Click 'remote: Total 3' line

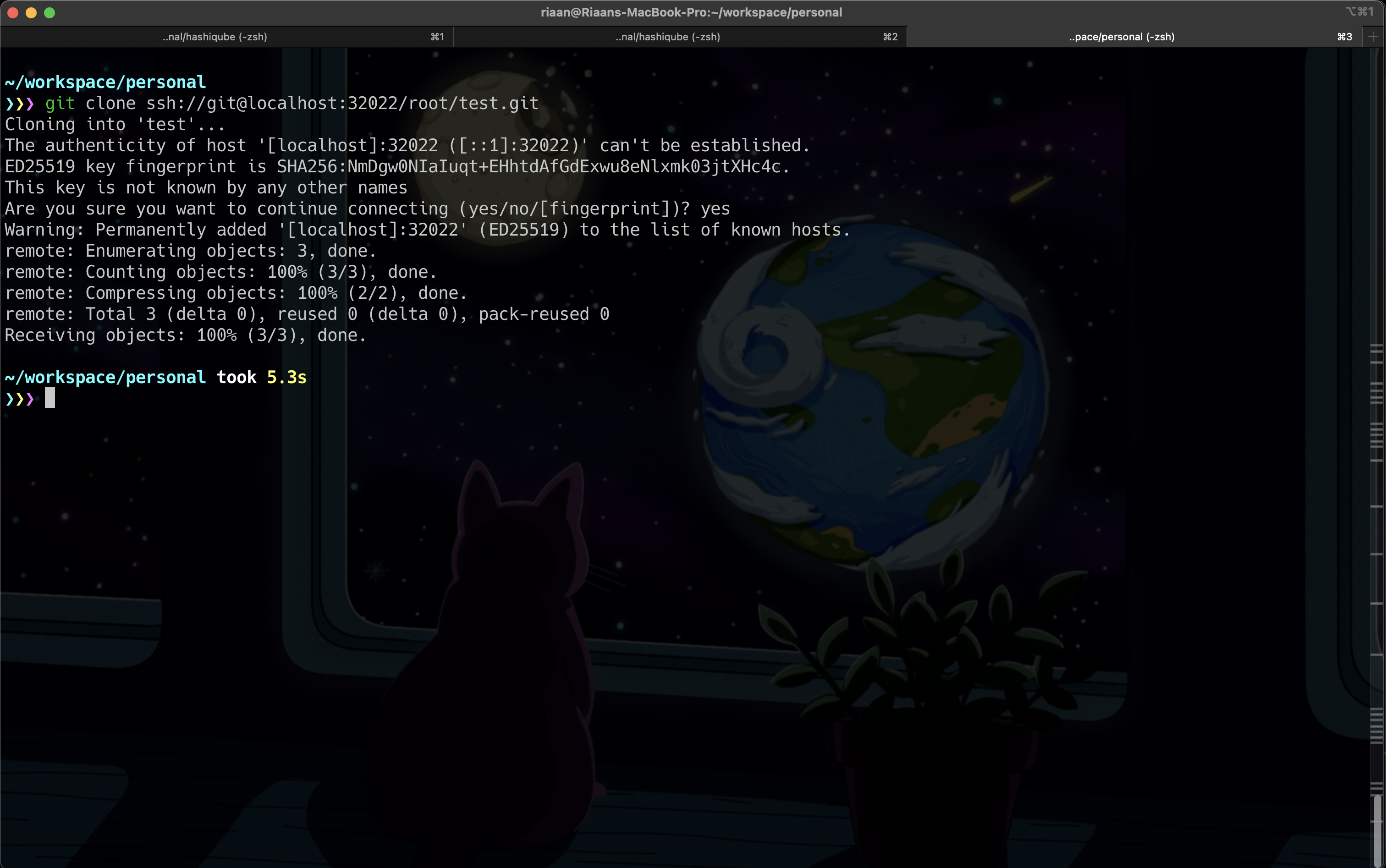coord(307,314)
